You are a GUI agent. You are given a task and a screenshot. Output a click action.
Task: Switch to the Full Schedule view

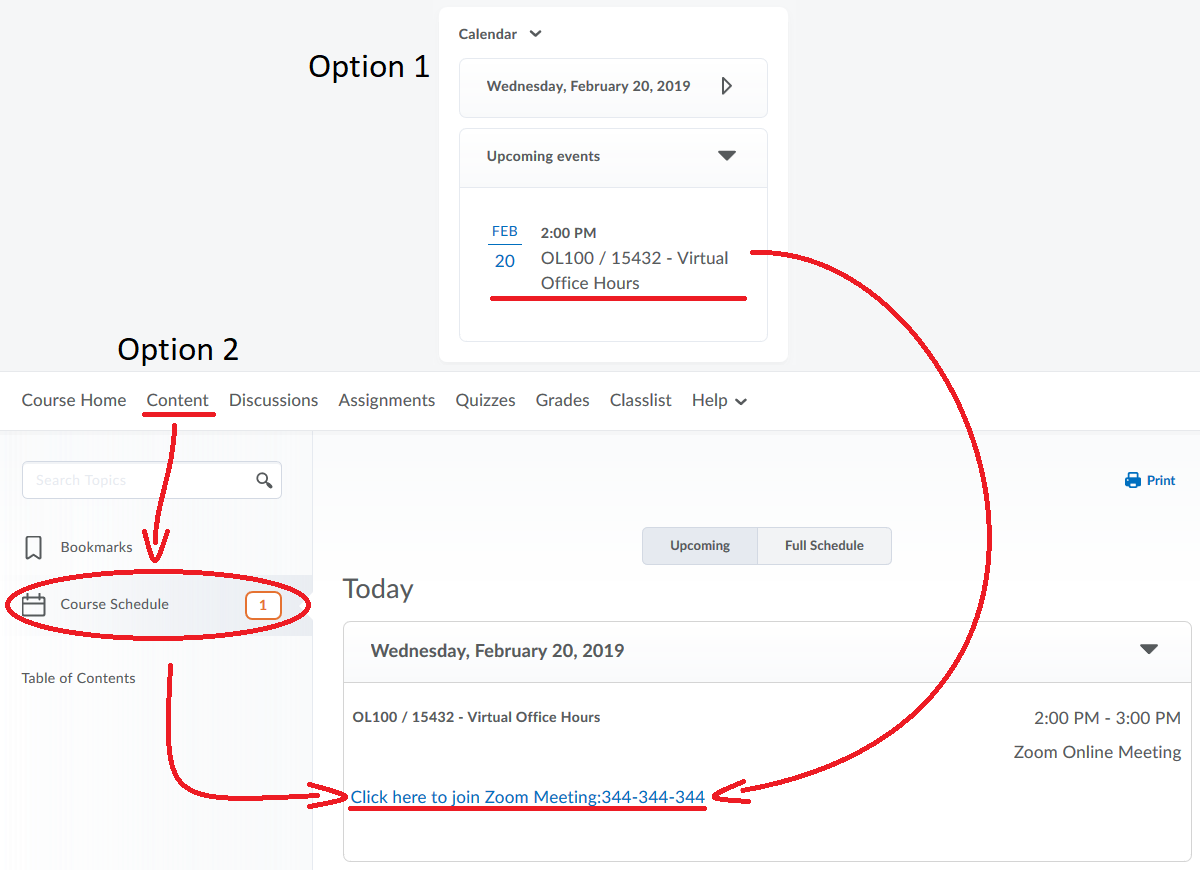tap(824, 546)
